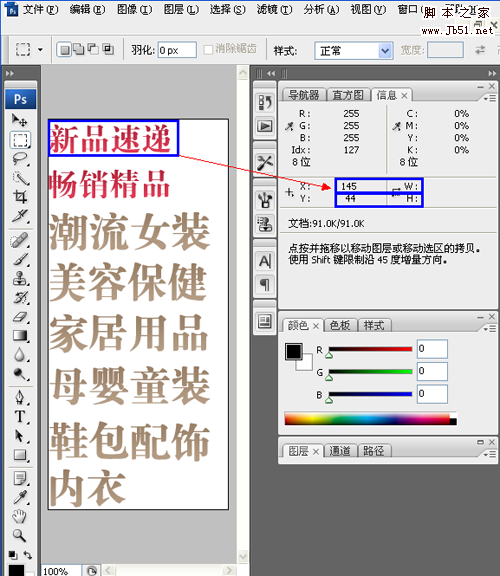Switch to the 直方图 tab
Image resolution: width=500 pixels, height=576 pixels.
[x=348, y=95]
